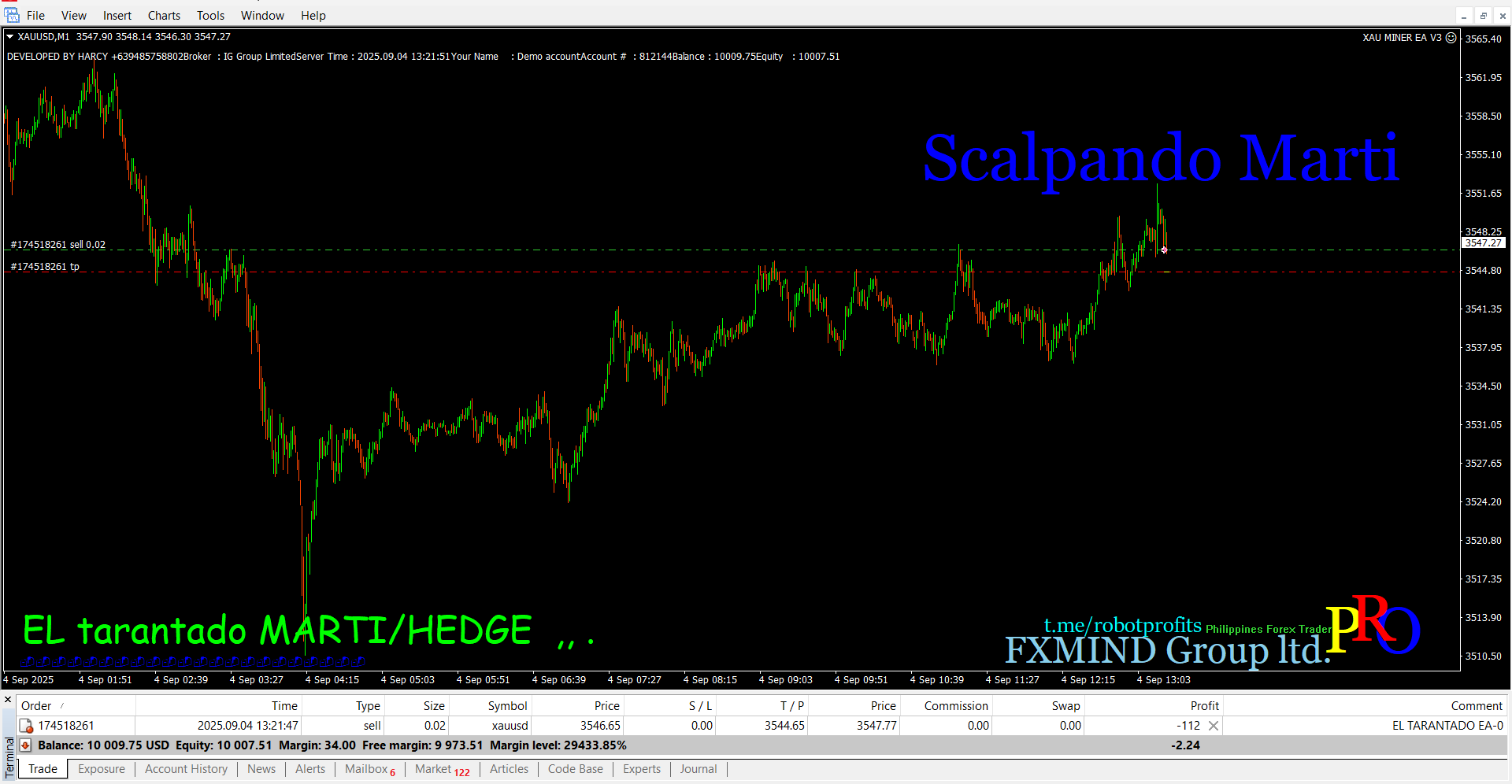This screenshot has width=1512, height=784.
Task: Go to the Alerts tab
Action: coord(310,769)
